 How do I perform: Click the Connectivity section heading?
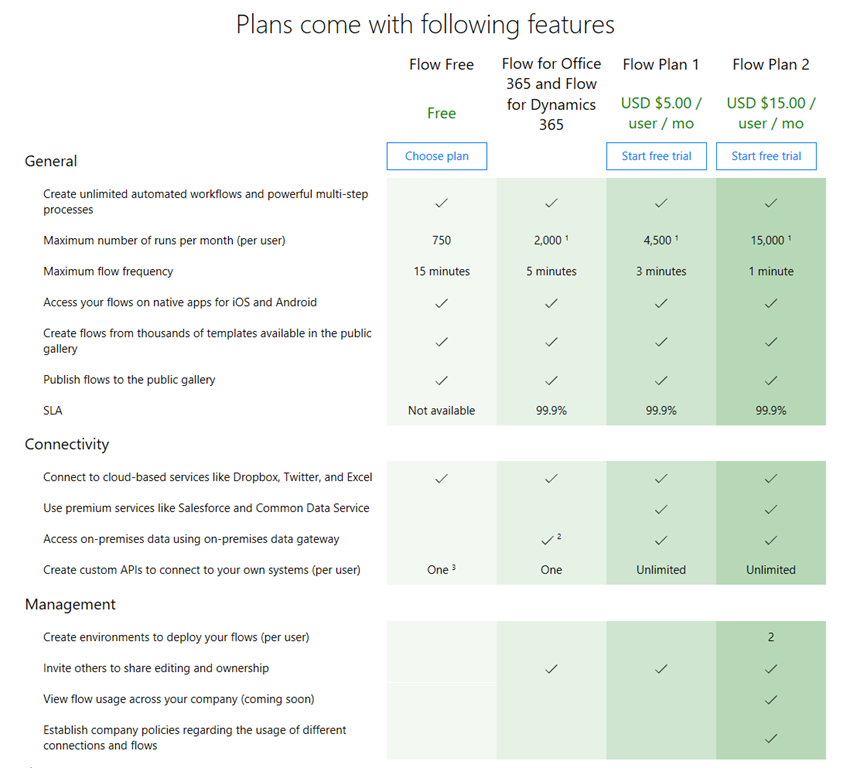click(67, 444)
